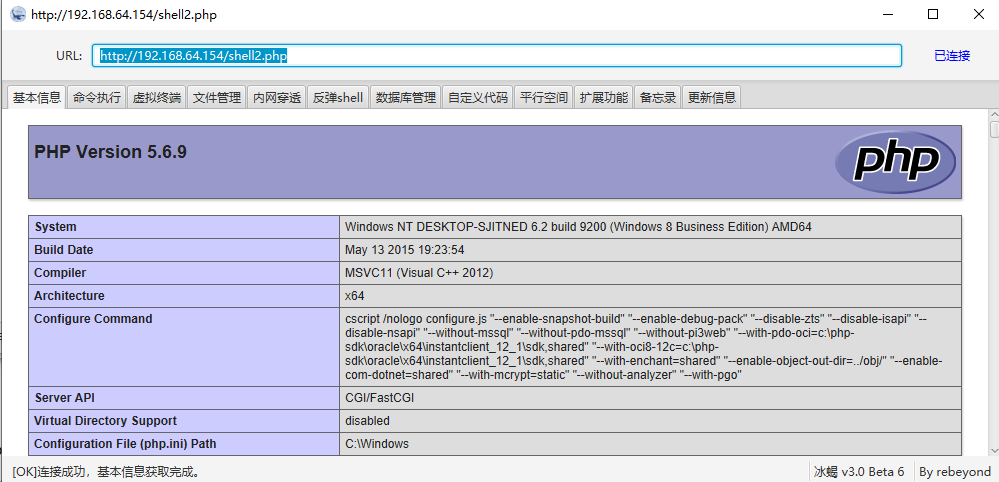Image resolution: width=999 pixels, height=482 pixels.
Task: Select the Build Date label cell
Action: pos(184,250)
